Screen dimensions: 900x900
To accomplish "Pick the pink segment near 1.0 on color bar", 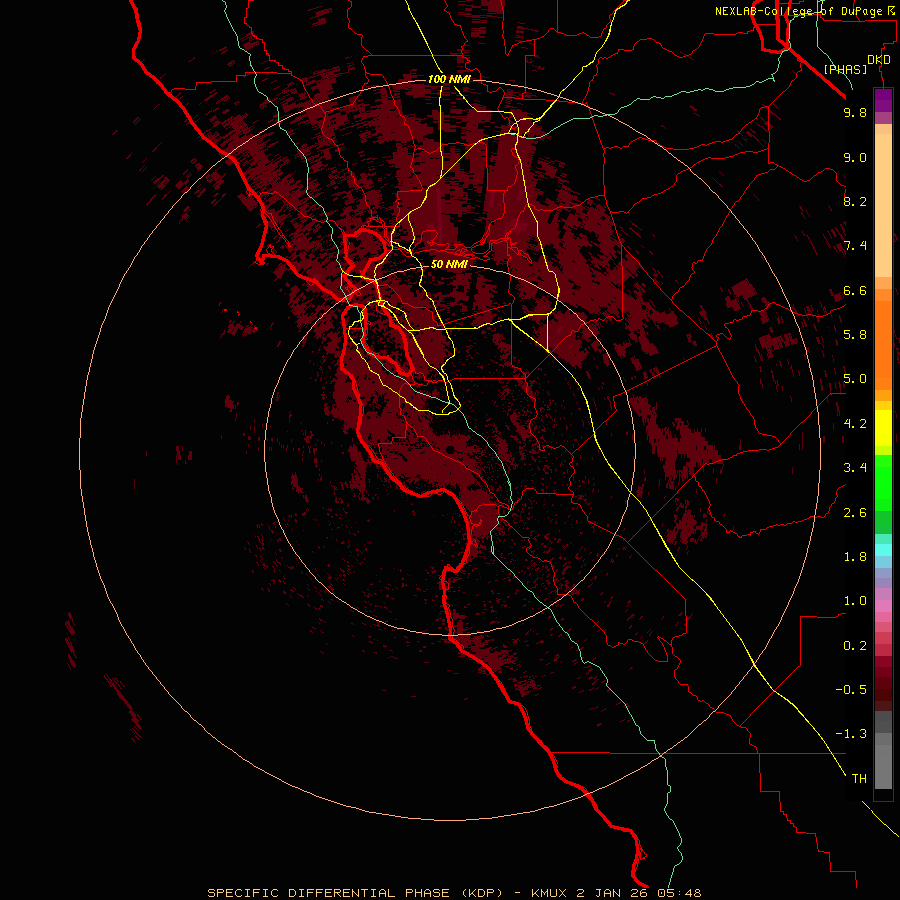I will tap(883, 606).
